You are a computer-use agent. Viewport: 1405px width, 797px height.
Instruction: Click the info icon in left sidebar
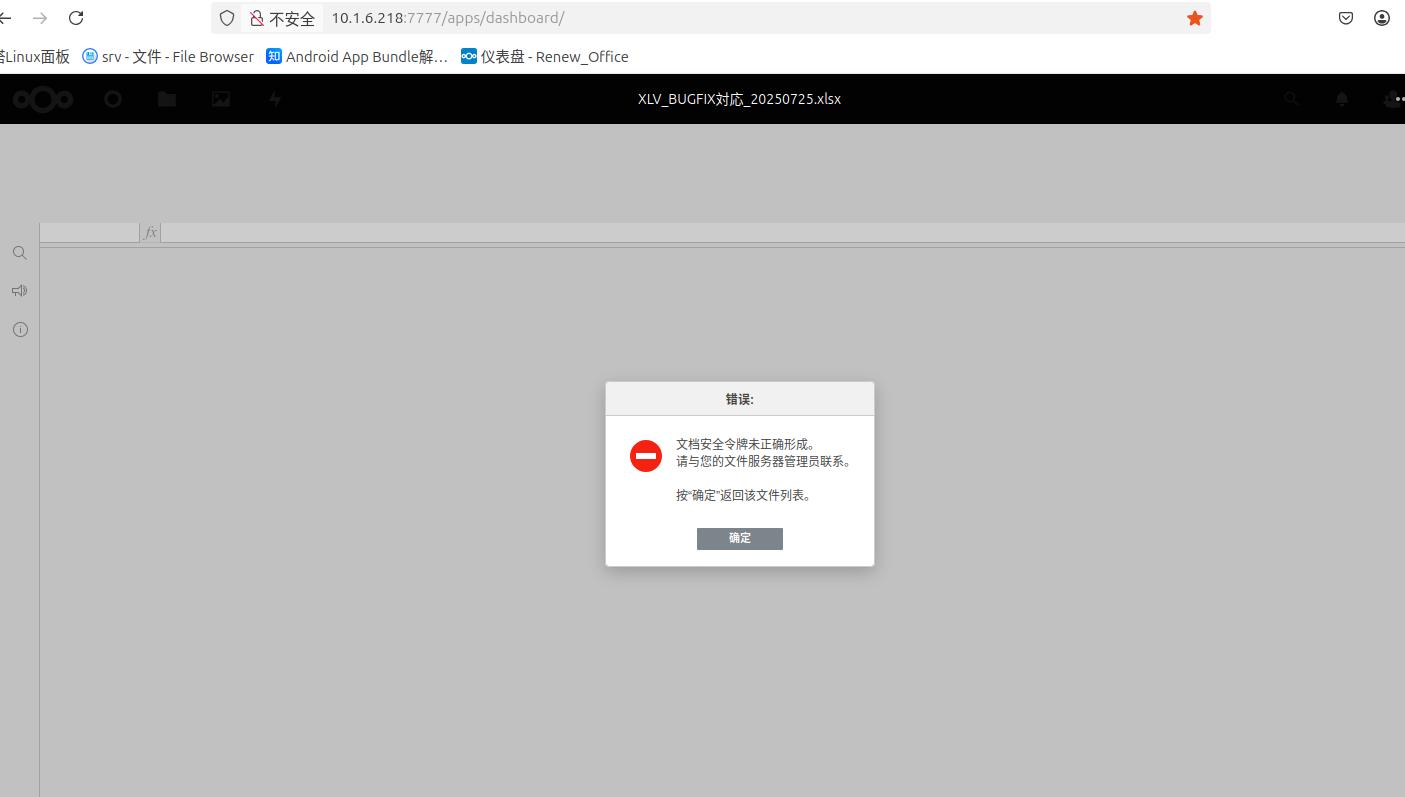point(20,329)
